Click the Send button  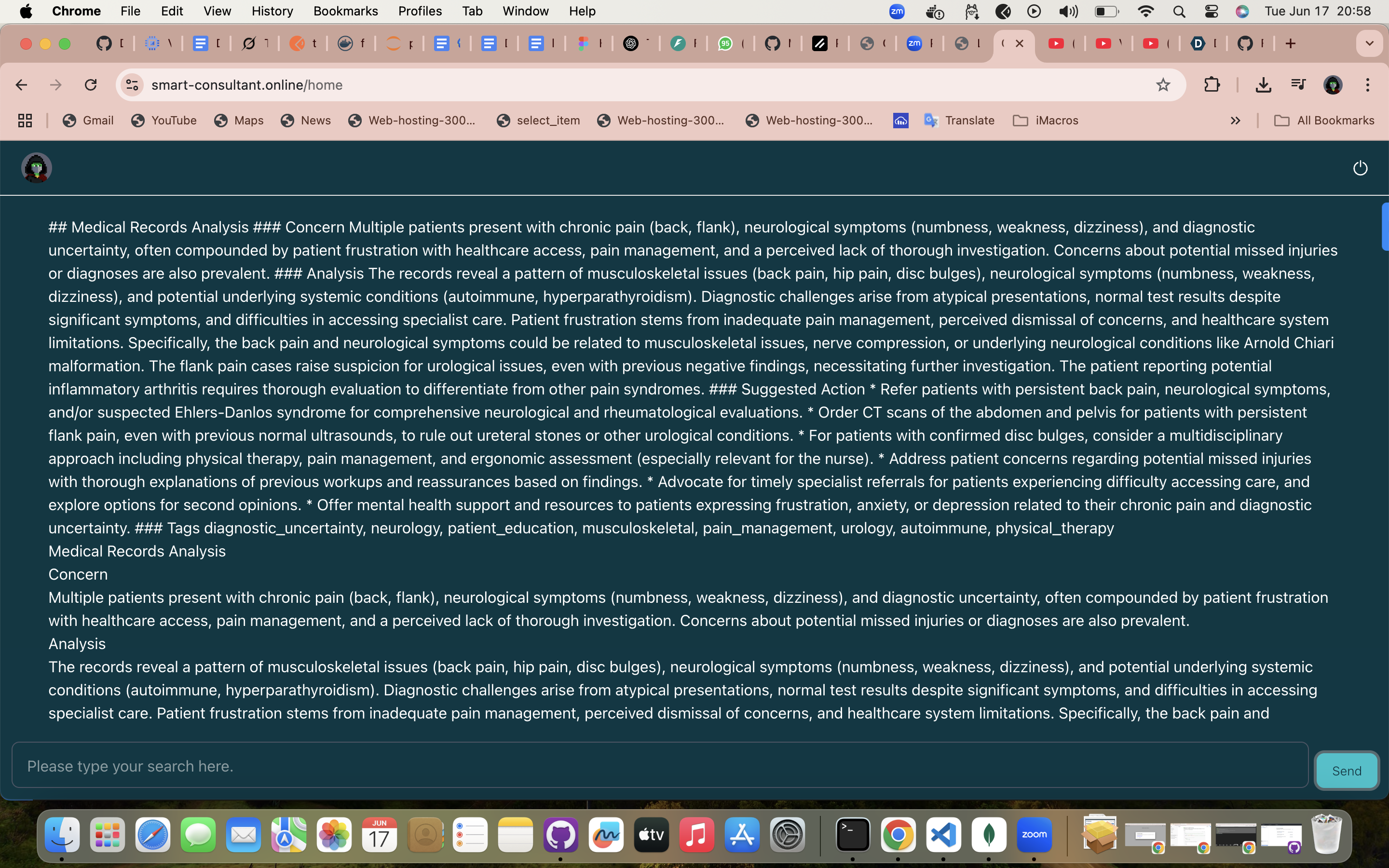pos(1346,771)
